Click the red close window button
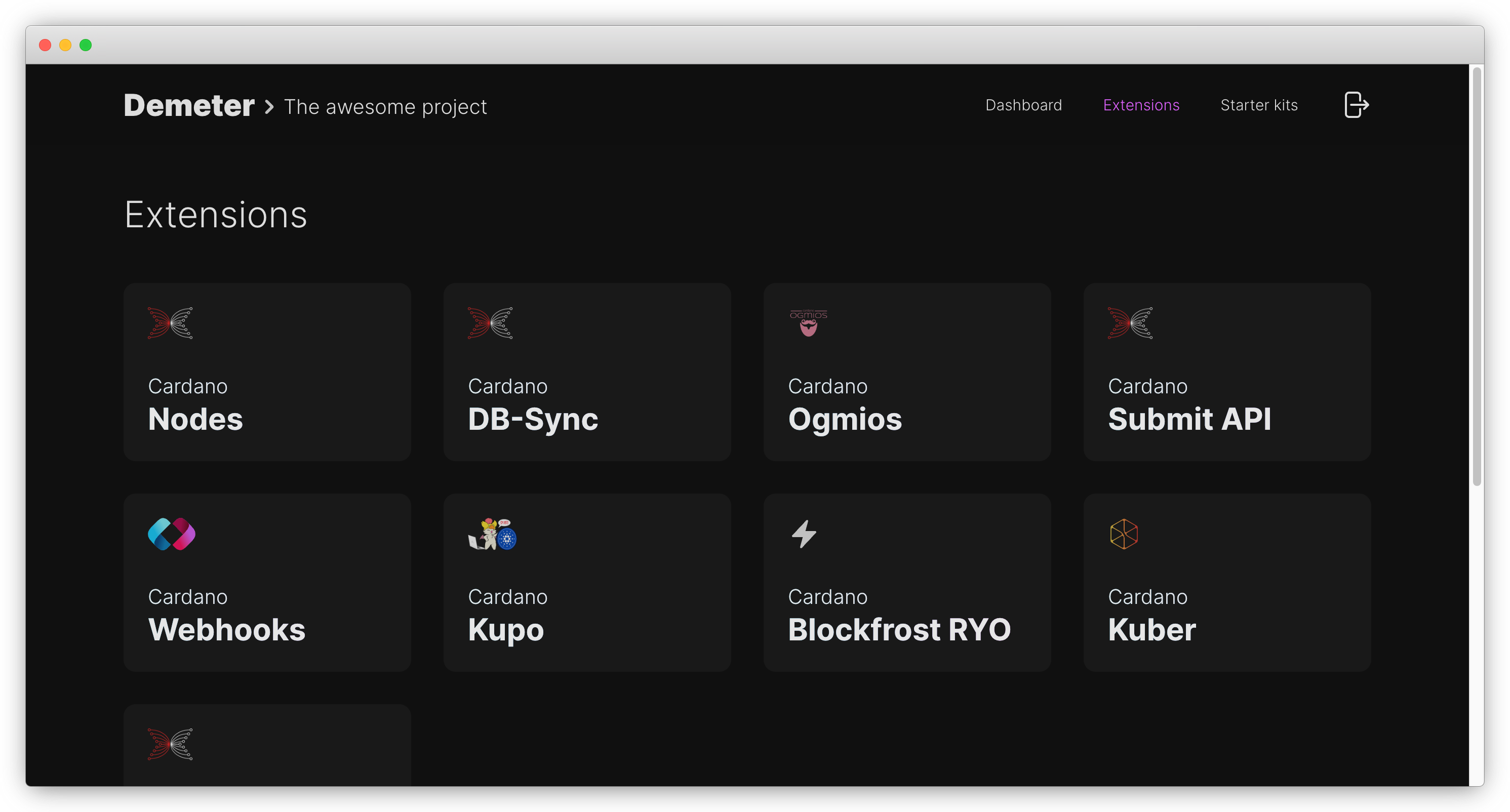This screenshot has height=812, width=1510. click(x=45, y=45)
